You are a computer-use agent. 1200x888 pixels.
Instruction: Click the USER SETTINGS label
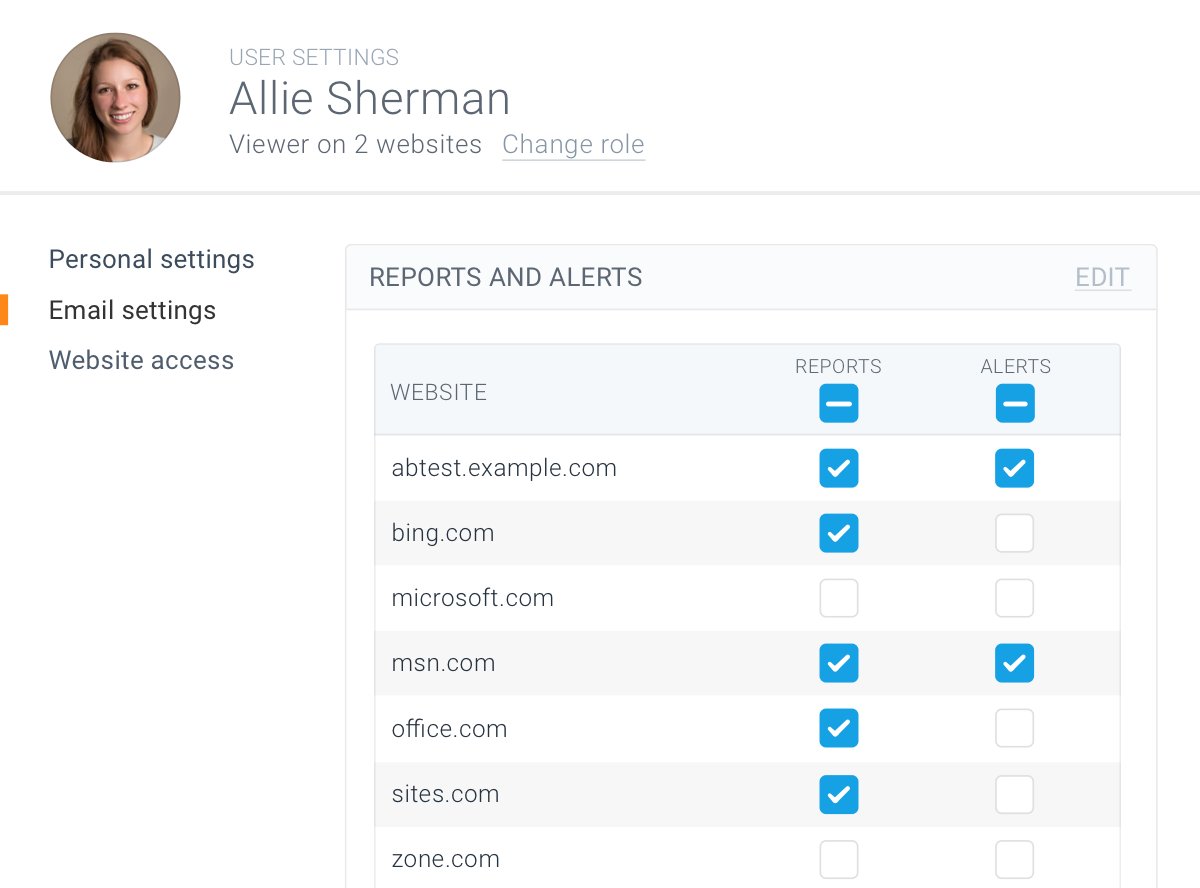point(314,57)
